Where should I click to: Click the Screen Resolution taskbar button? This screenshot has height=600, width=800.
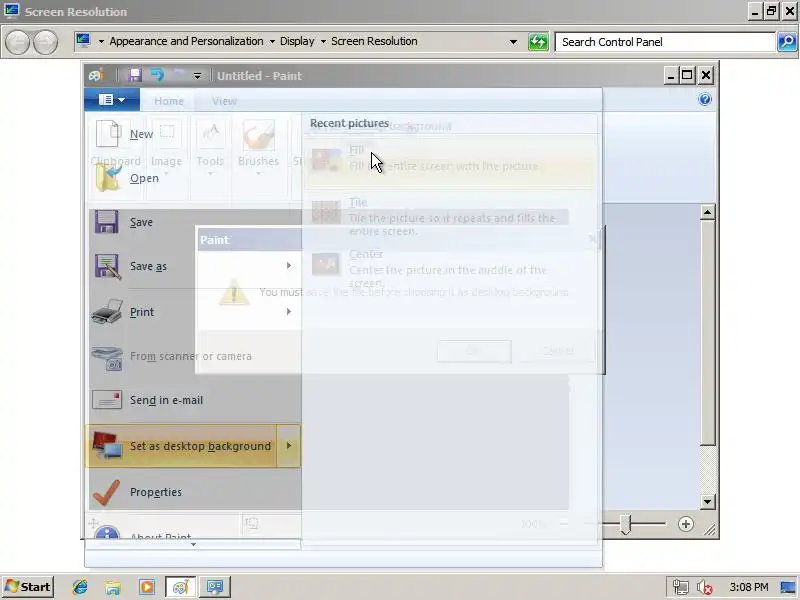coord(215,587)
